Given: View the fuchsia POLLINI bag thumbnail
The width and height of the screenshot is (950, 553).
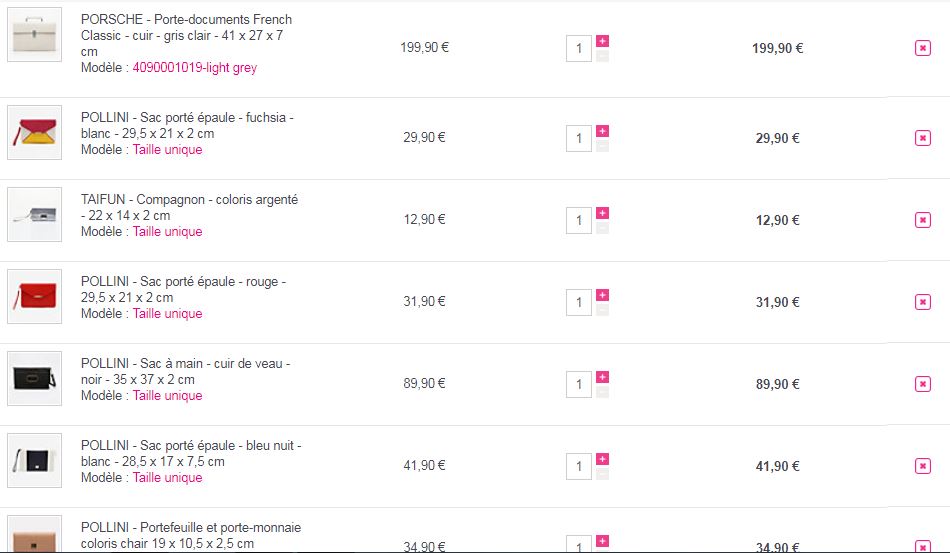Looking at the screenshot, I should point(35,133).
